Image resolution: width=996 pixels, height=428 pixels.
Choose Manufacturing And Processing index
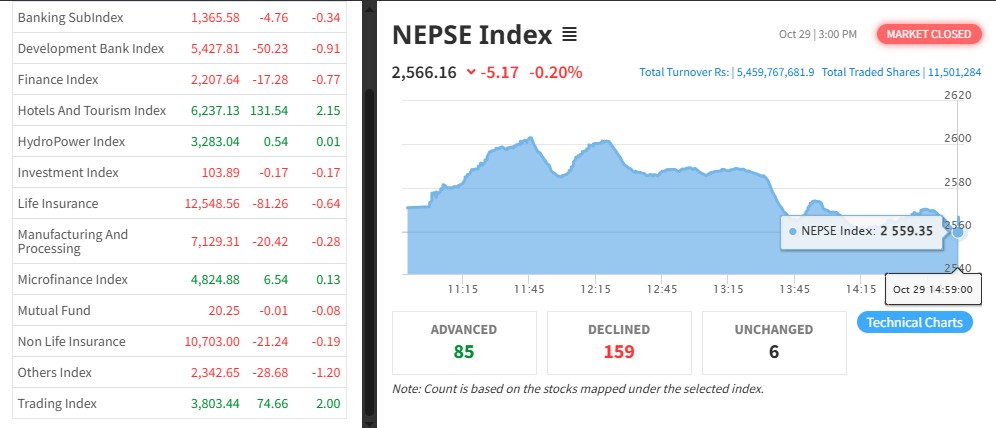73,241
